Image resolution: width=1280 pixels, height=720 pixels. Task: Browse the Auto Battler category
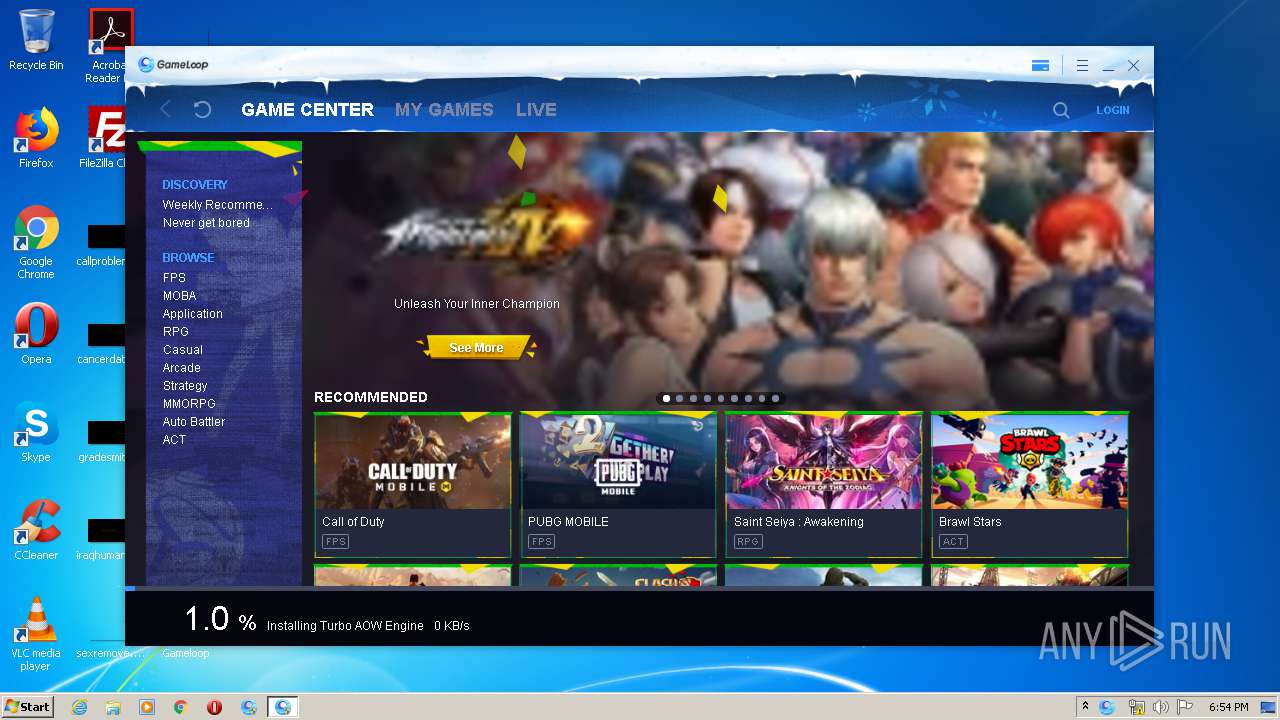click(x=194, y=422)
